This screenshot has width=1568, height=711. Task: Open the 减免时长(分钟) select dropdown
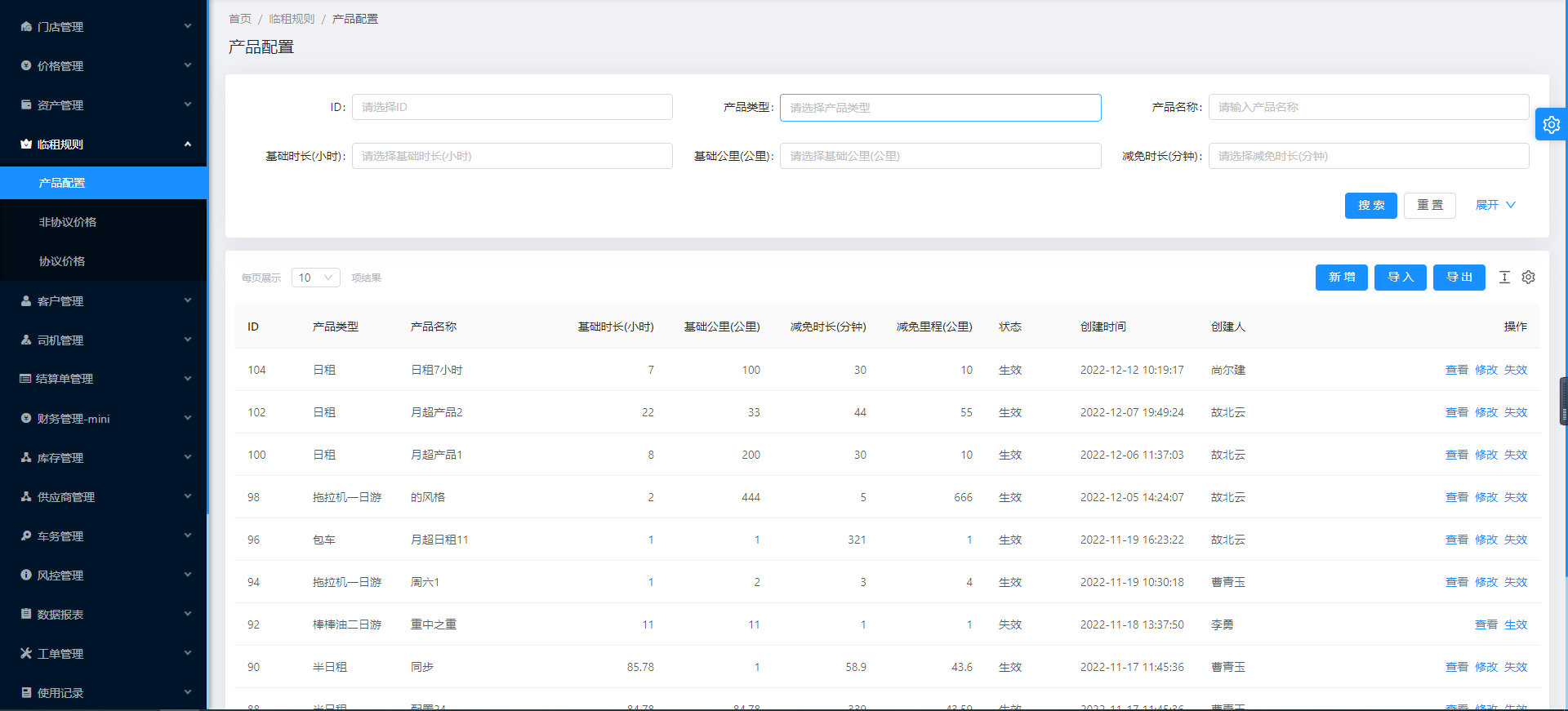pyautogui.click(x=1369, y=156)
